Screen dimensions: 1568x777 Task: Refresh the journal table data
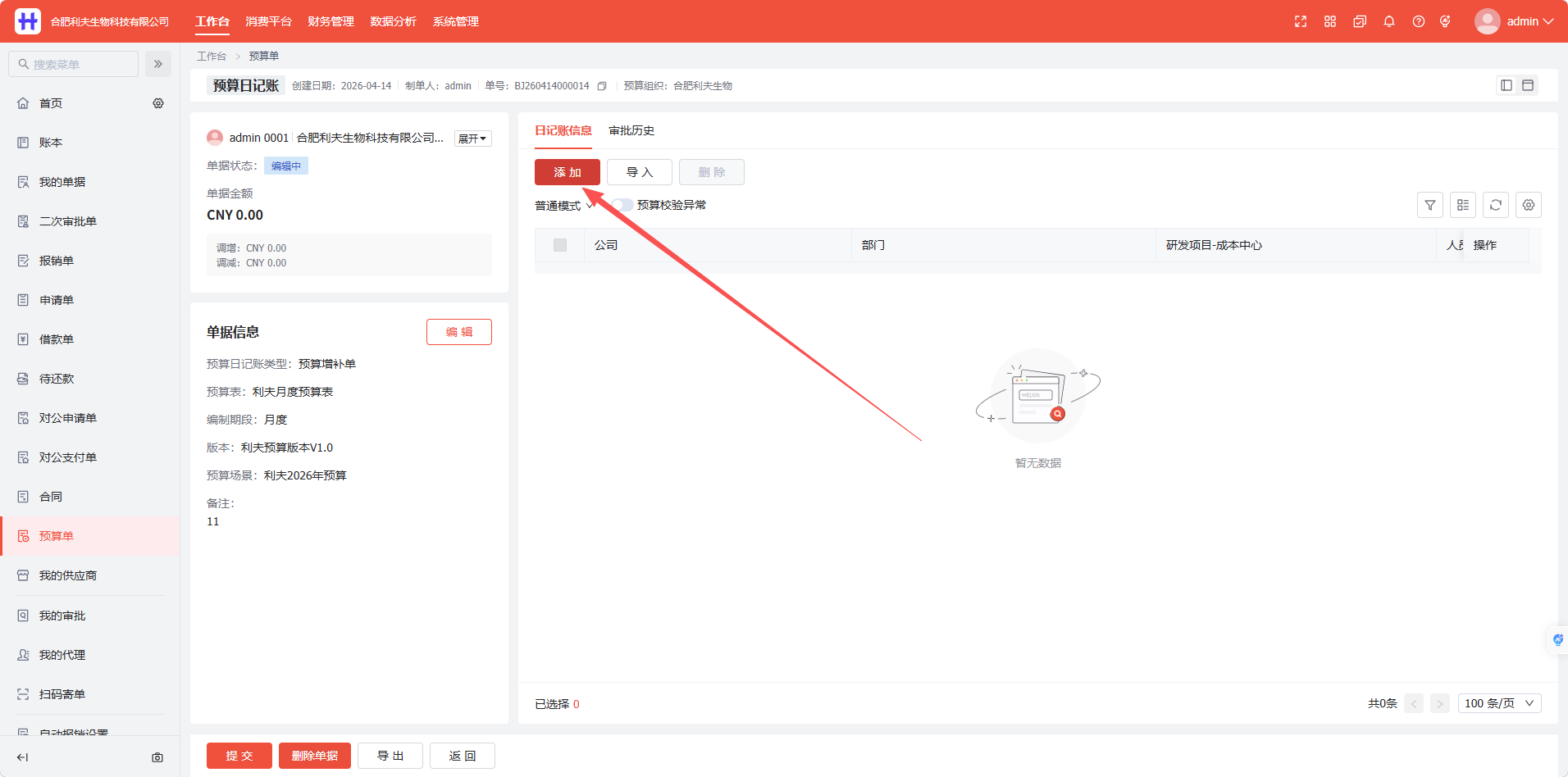coord(1496,205)
